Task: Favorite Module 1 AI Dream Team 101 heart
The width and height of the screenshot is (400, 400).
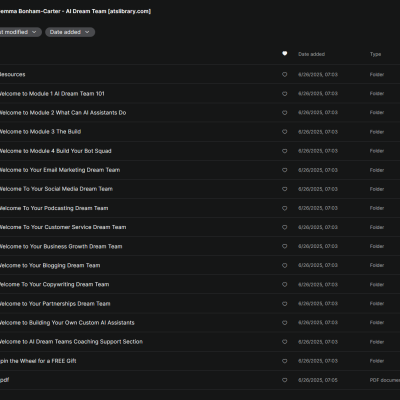Action: pyautogui.click(x=284, y=94)
